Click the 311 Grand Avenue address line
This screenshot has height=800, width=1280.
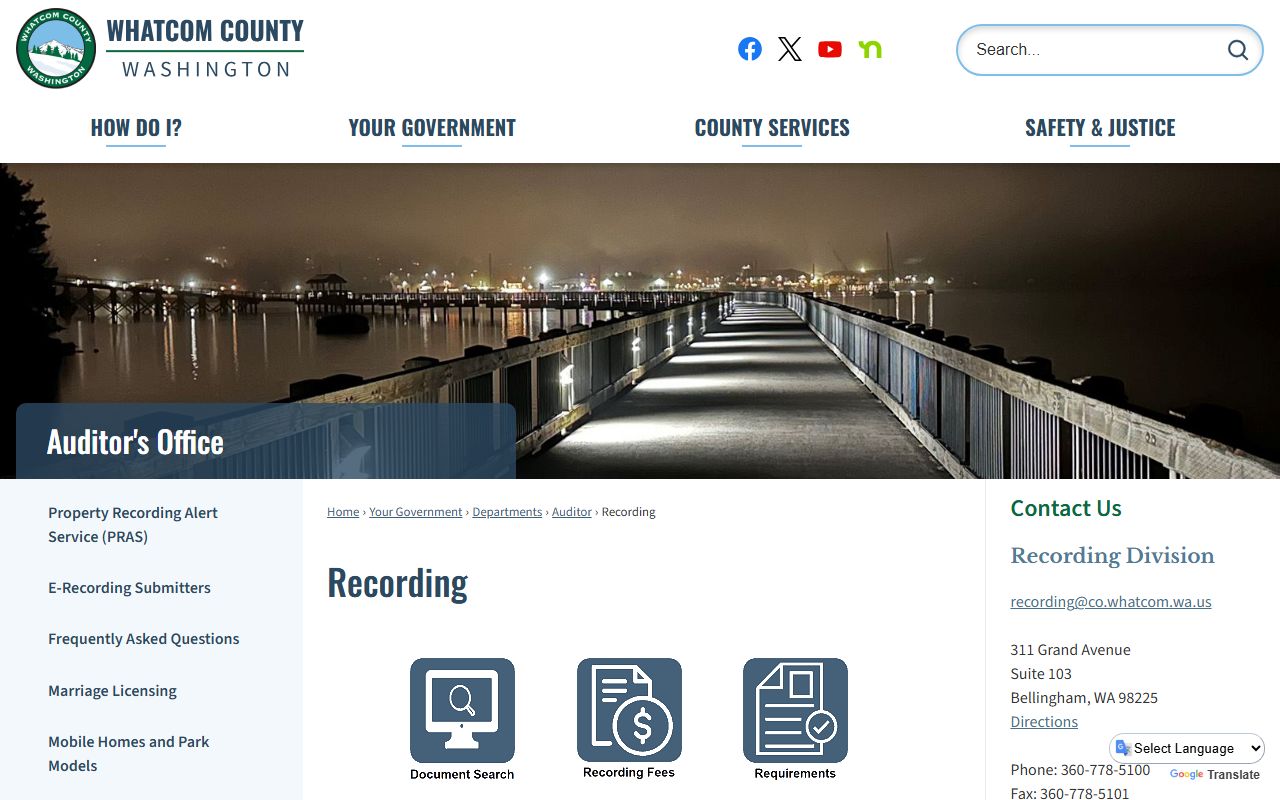[1070, 650]
